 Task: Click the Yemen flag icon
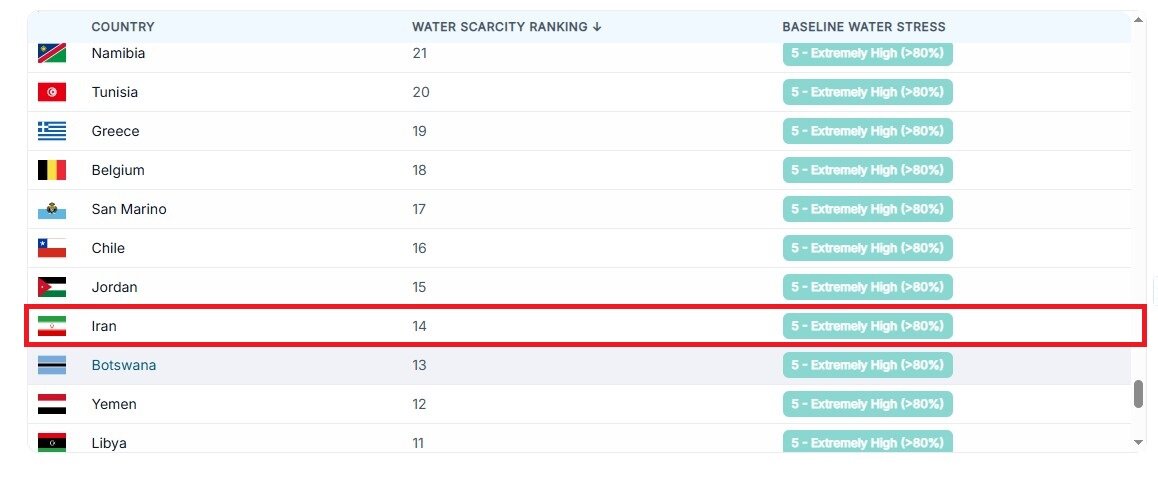coord(52,404)
